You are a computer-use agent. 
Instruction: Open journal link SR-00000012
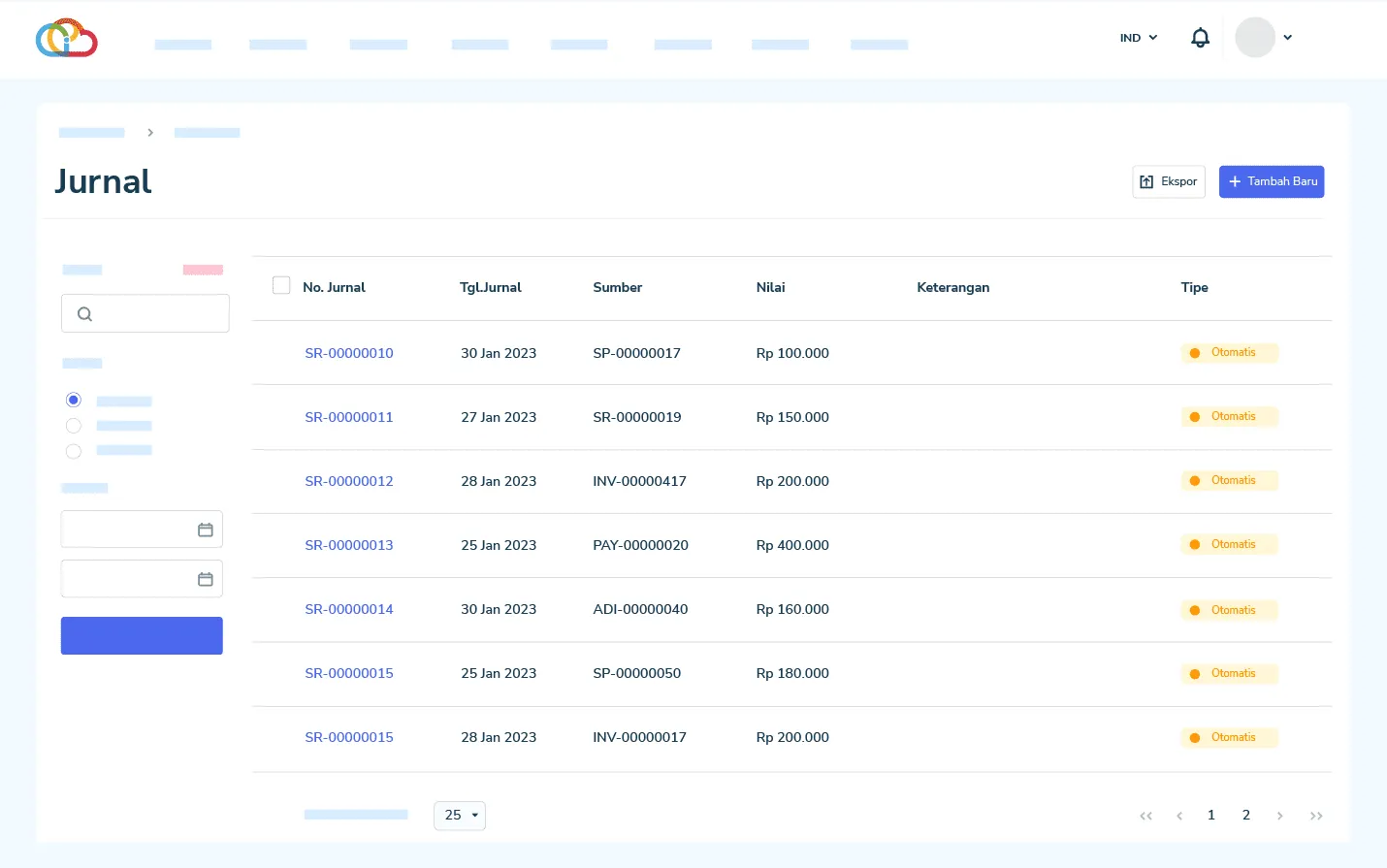click(x=349, y=482)
